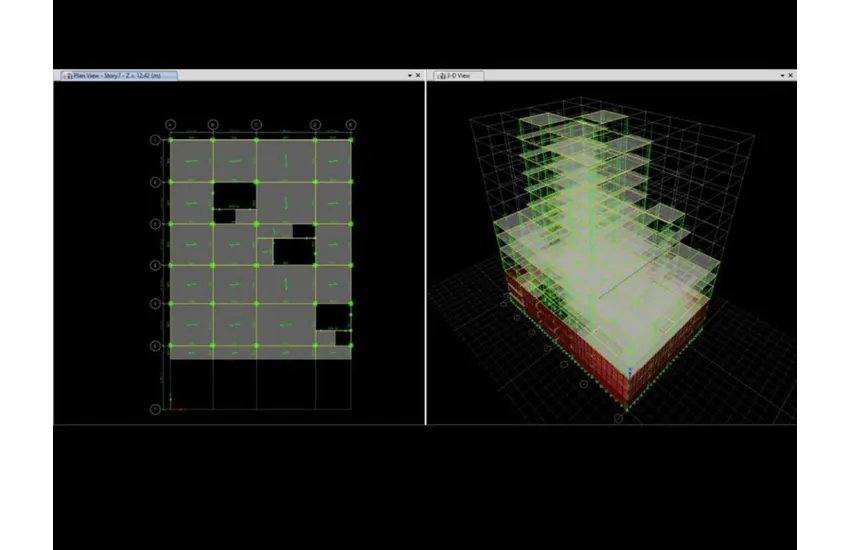Image resolution: width=850 pixels, height=550 pixels.
Task: Click the topmost left-side grid bubble in plan
Action: 154,140
